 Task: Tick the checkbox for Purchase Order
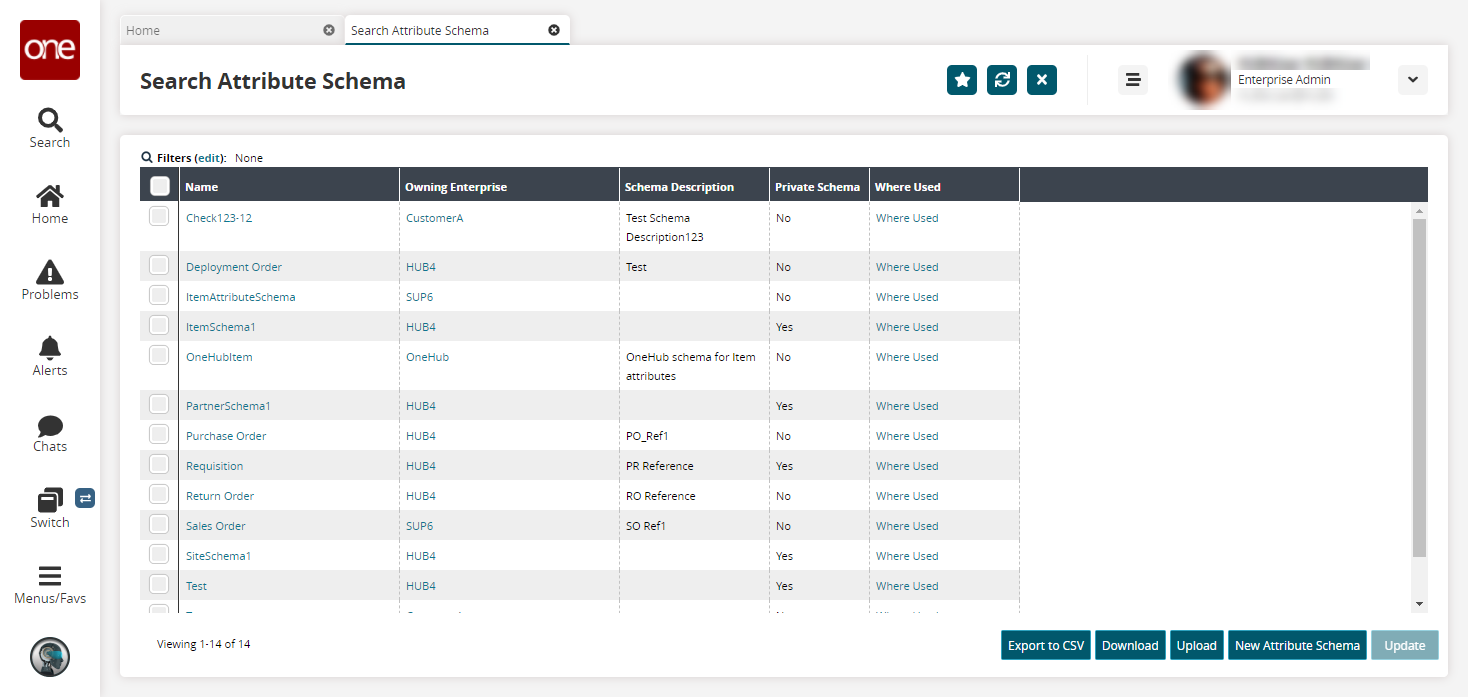[x=159, y=435]
